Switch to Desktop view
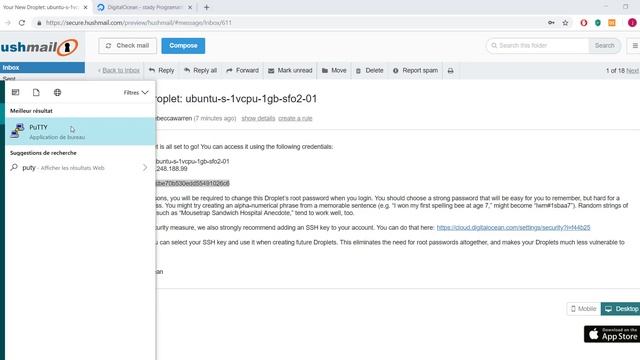 click(621, 309)
